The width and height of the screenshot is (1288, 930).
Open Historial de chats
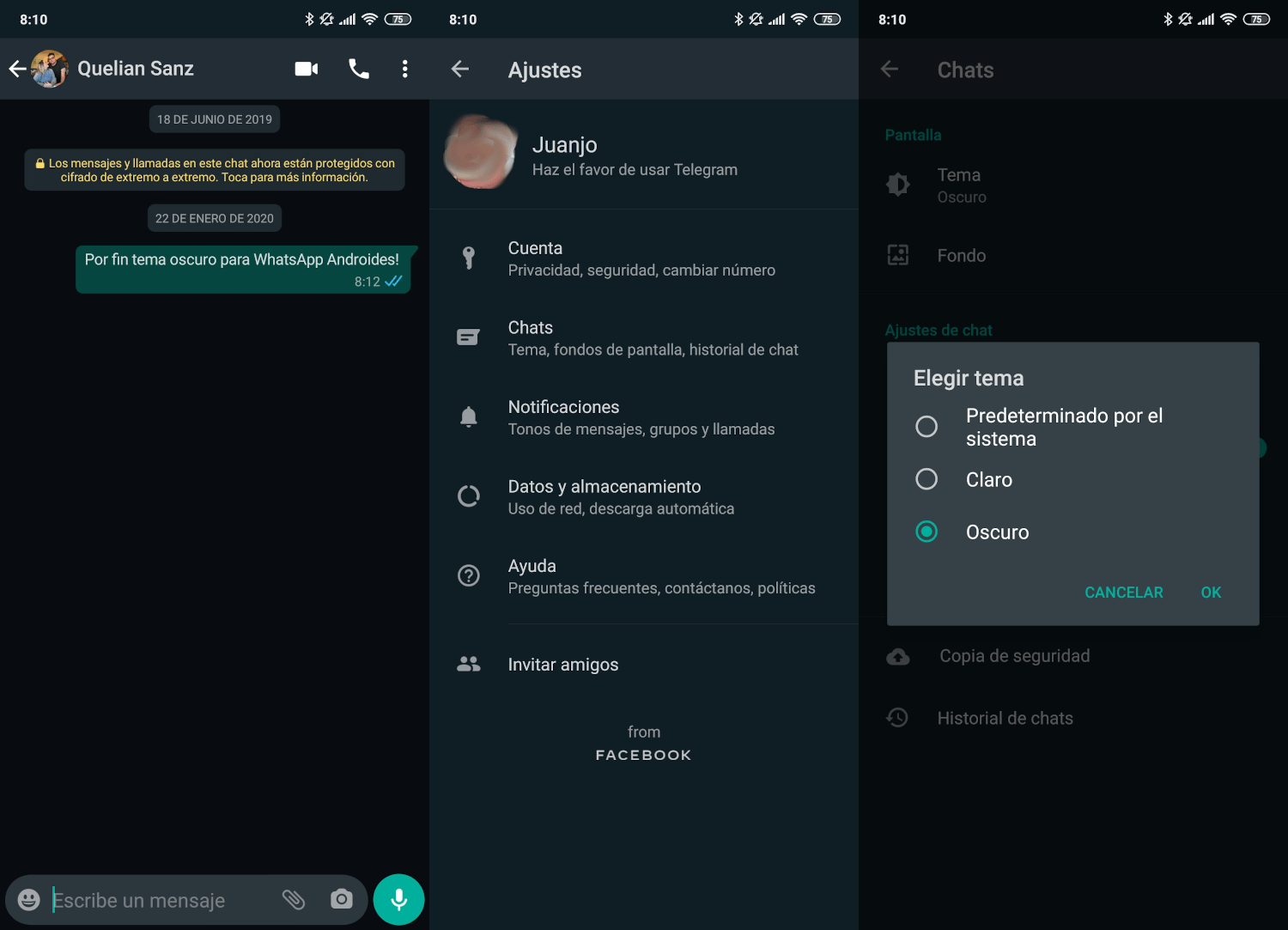point(1073,718)
